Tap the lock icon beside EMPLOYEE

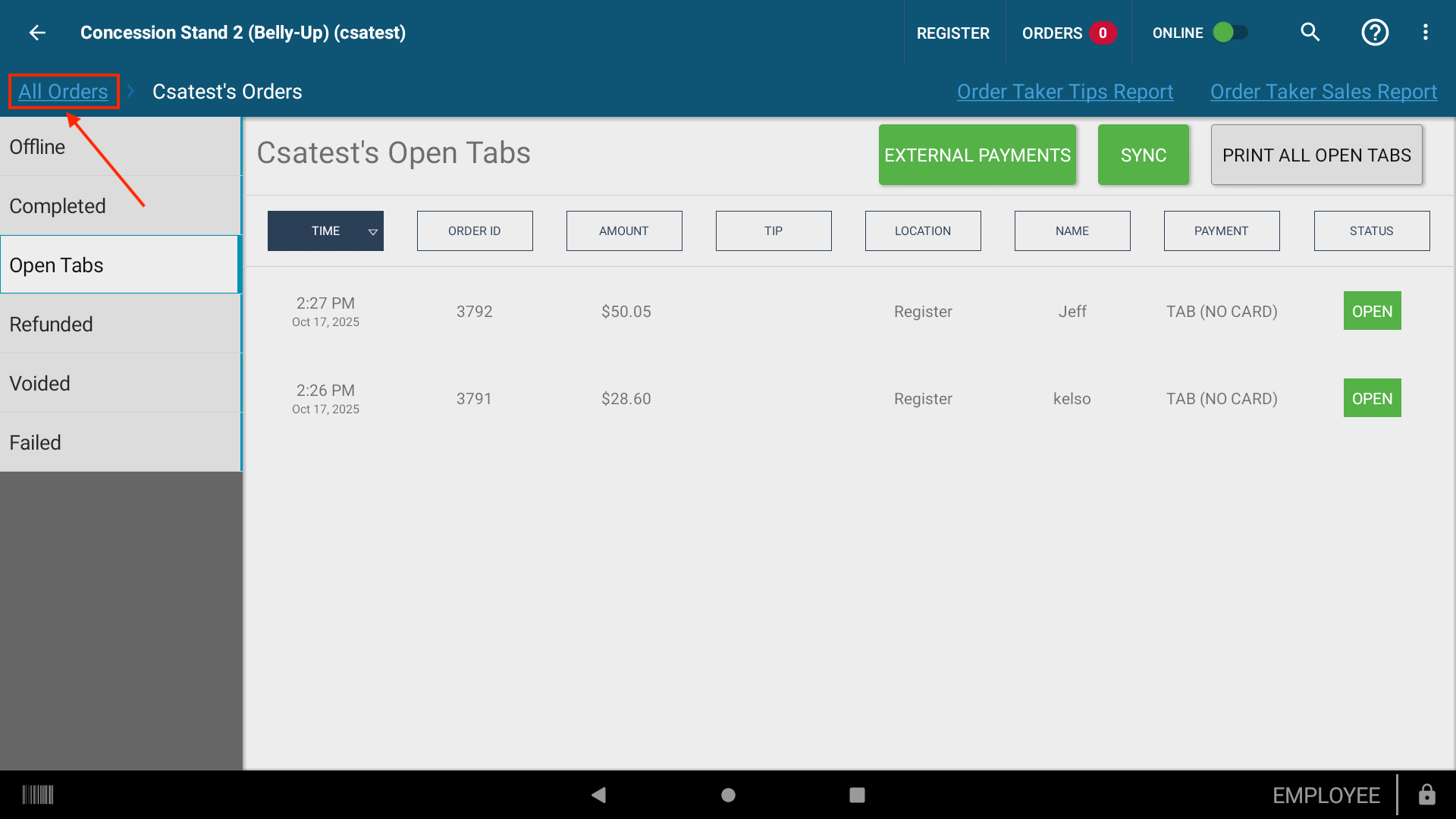(1427, 795)
